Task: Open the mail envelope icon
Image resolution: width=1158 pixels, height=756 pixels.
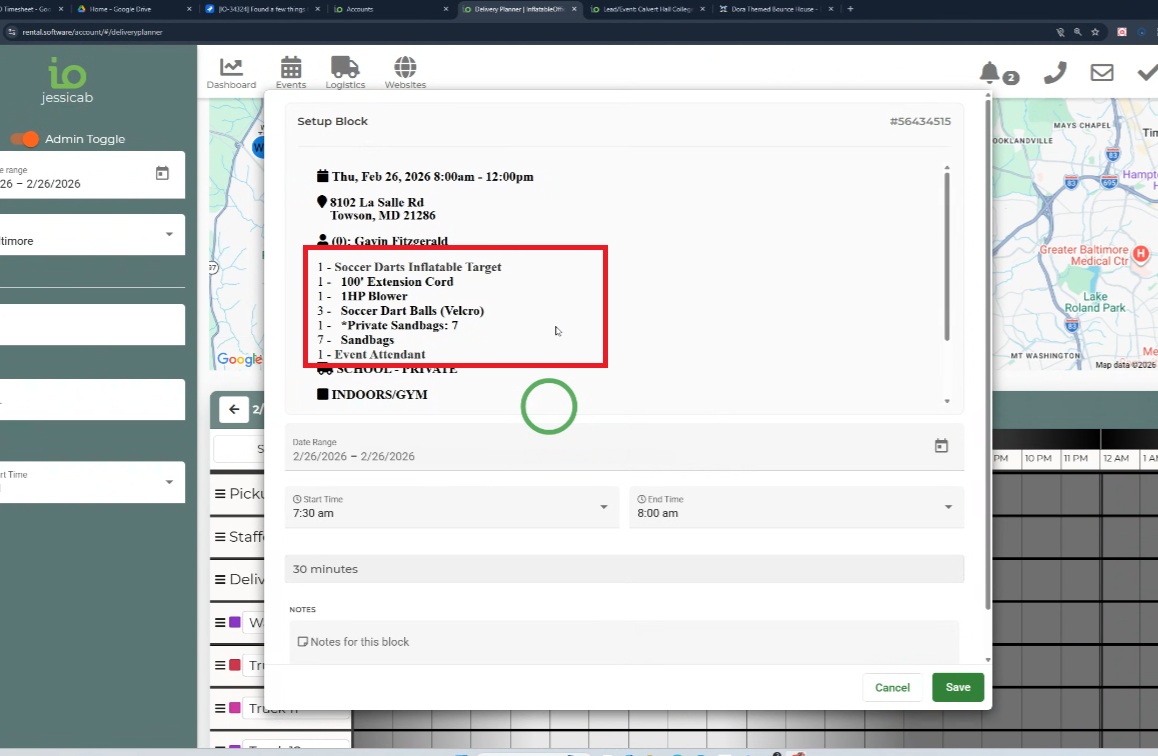Action: [x=1102, y=73]
